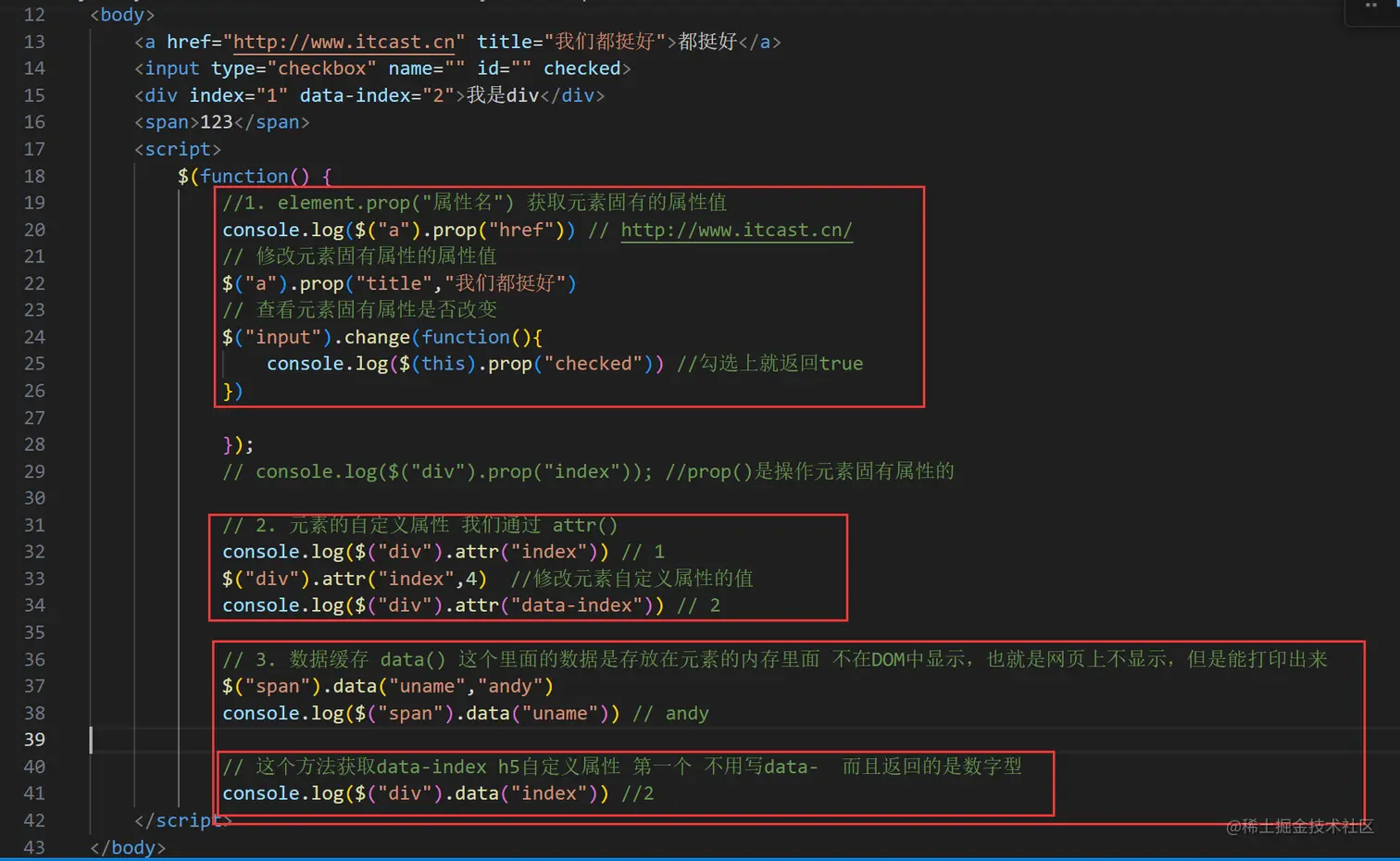Click the attr("data-index") console.log on line 34
Screen dimensions: 1400x861
point(444,605)
